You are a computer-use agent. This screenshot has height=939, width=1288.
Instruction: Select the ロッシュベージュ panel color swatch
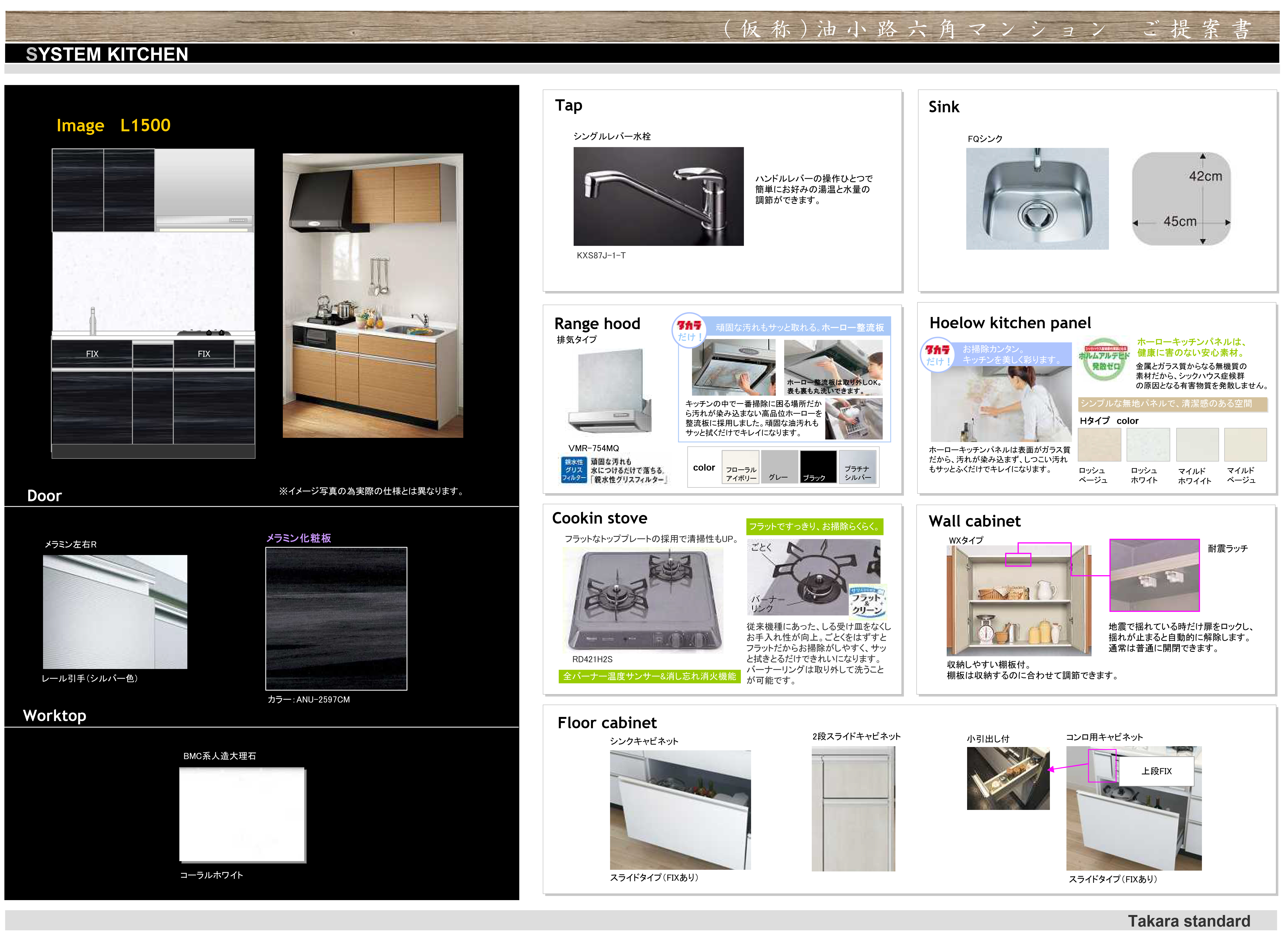[x=1099, y=444]
